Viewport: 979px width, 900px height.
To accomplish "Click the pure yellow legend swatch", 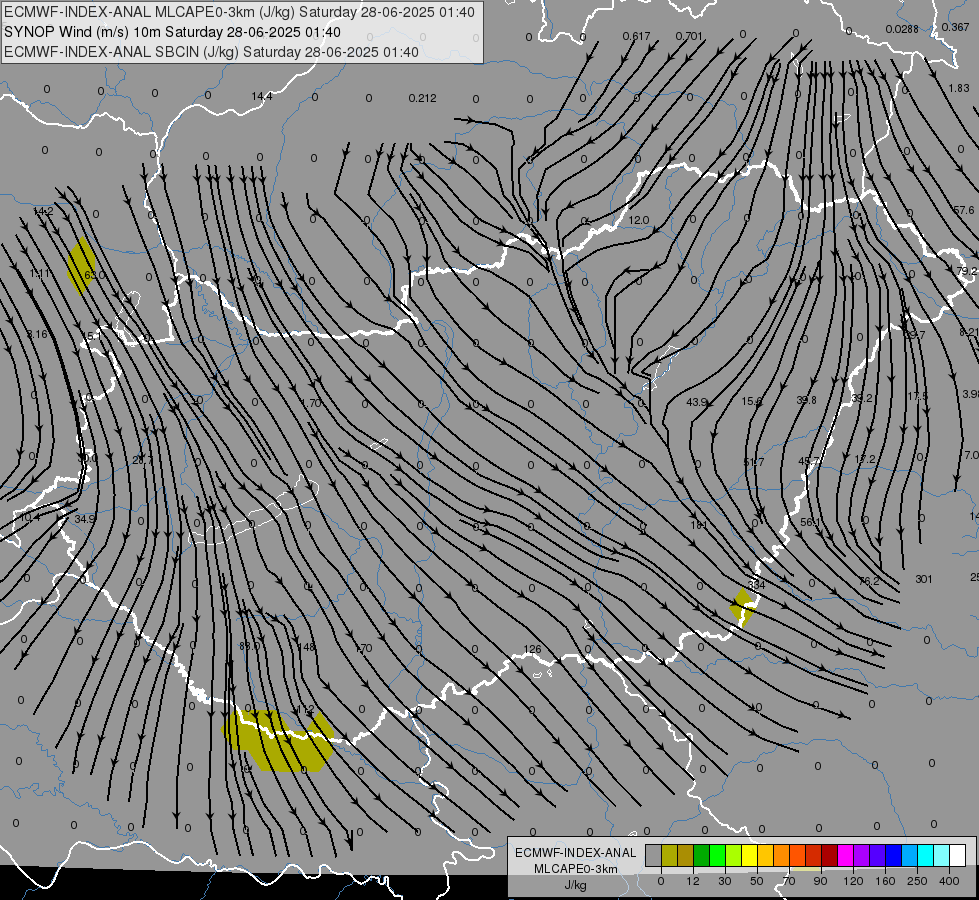I will pos(750,855).
